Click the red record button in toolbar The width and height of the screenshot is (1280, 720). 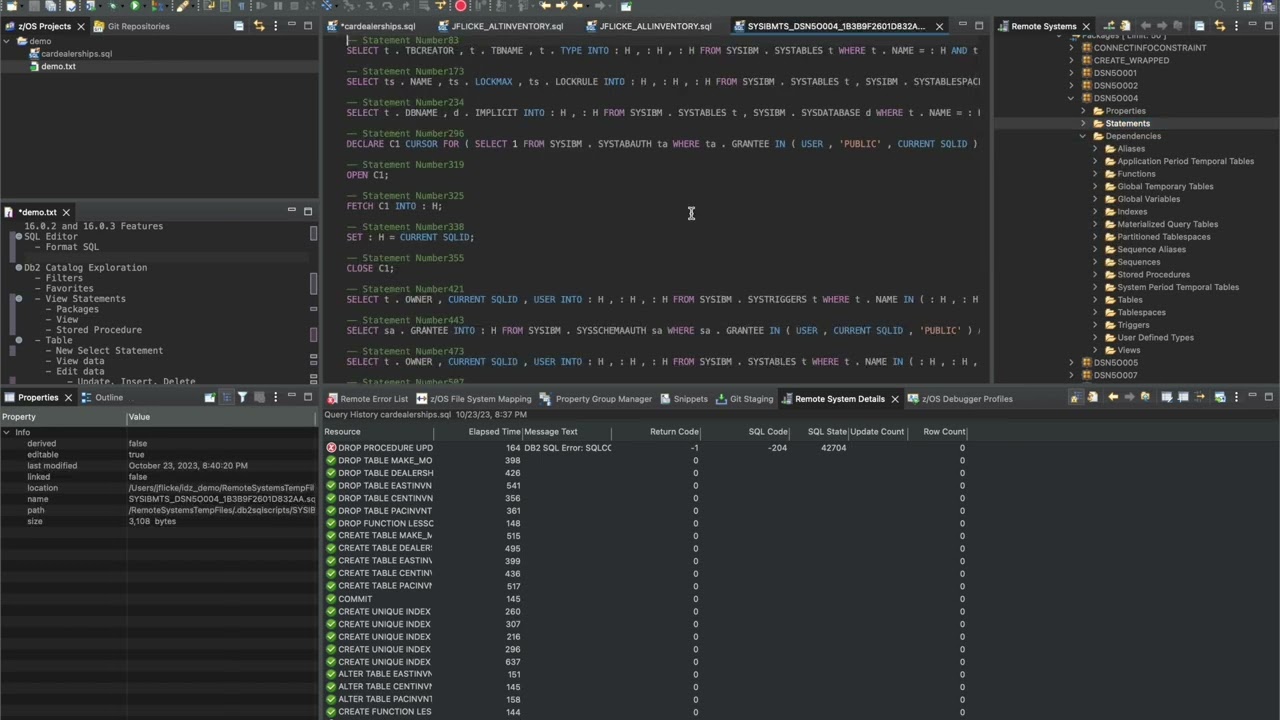tap(461, 6)
